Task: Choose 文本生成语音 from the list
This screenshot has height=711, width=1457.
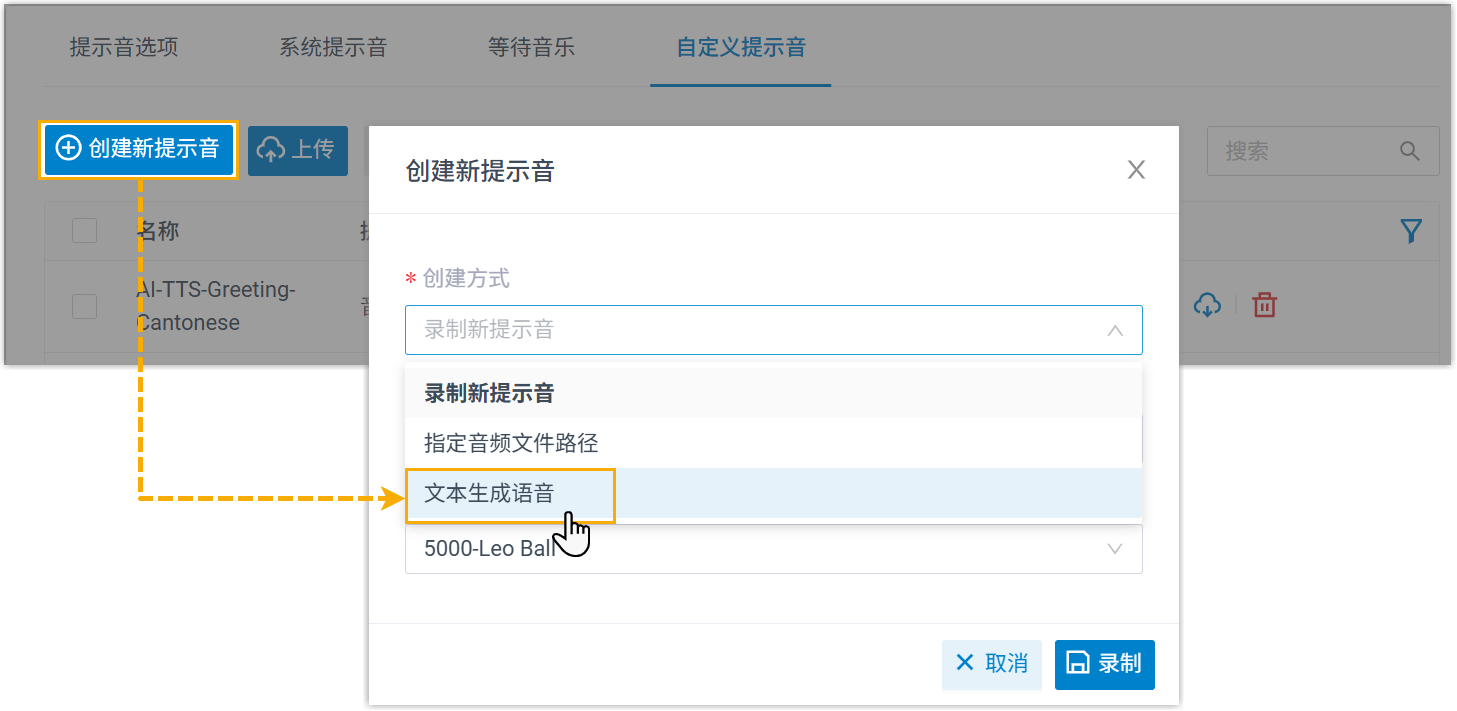Action: 490,493
